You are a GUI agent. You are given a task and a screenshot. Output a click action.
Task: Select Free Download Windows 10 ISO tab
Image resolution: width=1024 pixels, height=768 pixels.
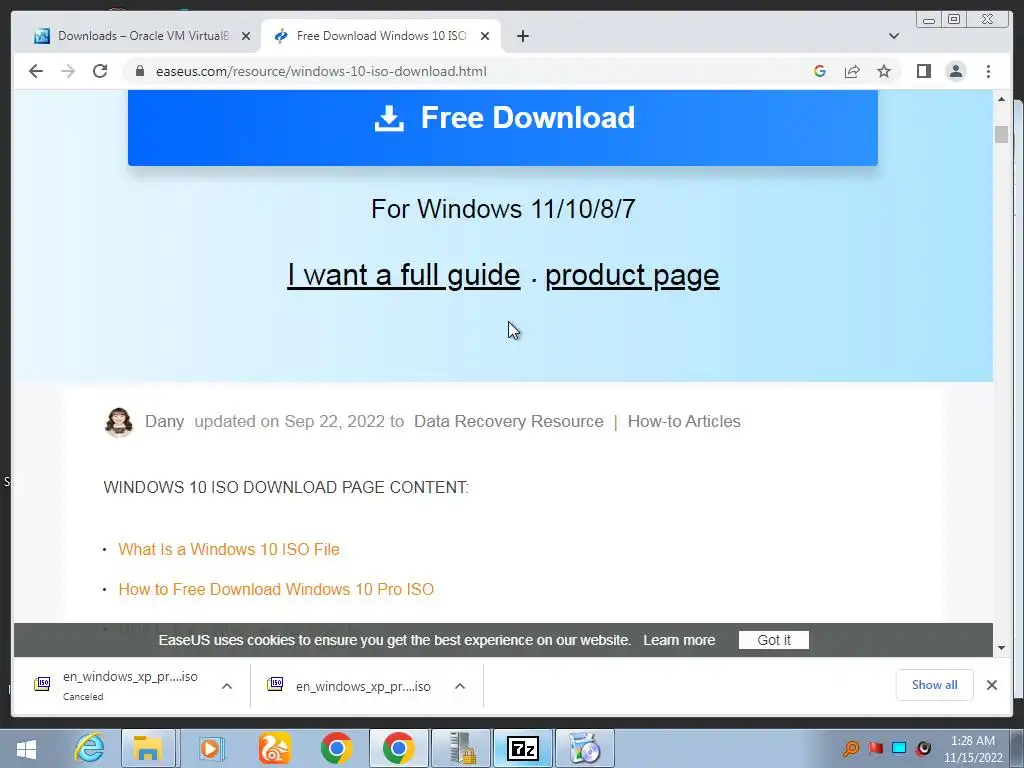(381, 36)
